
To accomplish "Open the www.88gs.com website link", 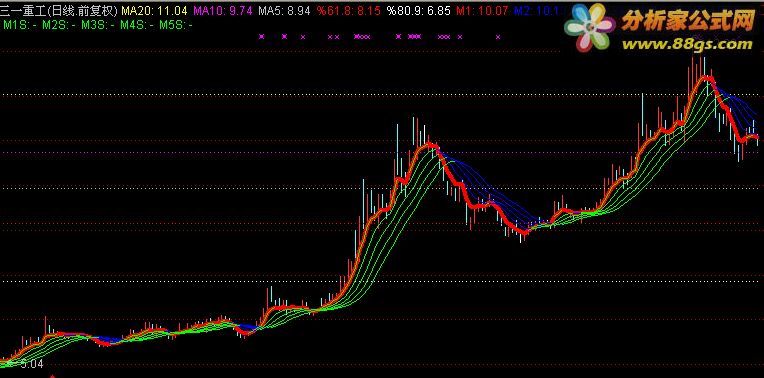I will coord(687,45).
